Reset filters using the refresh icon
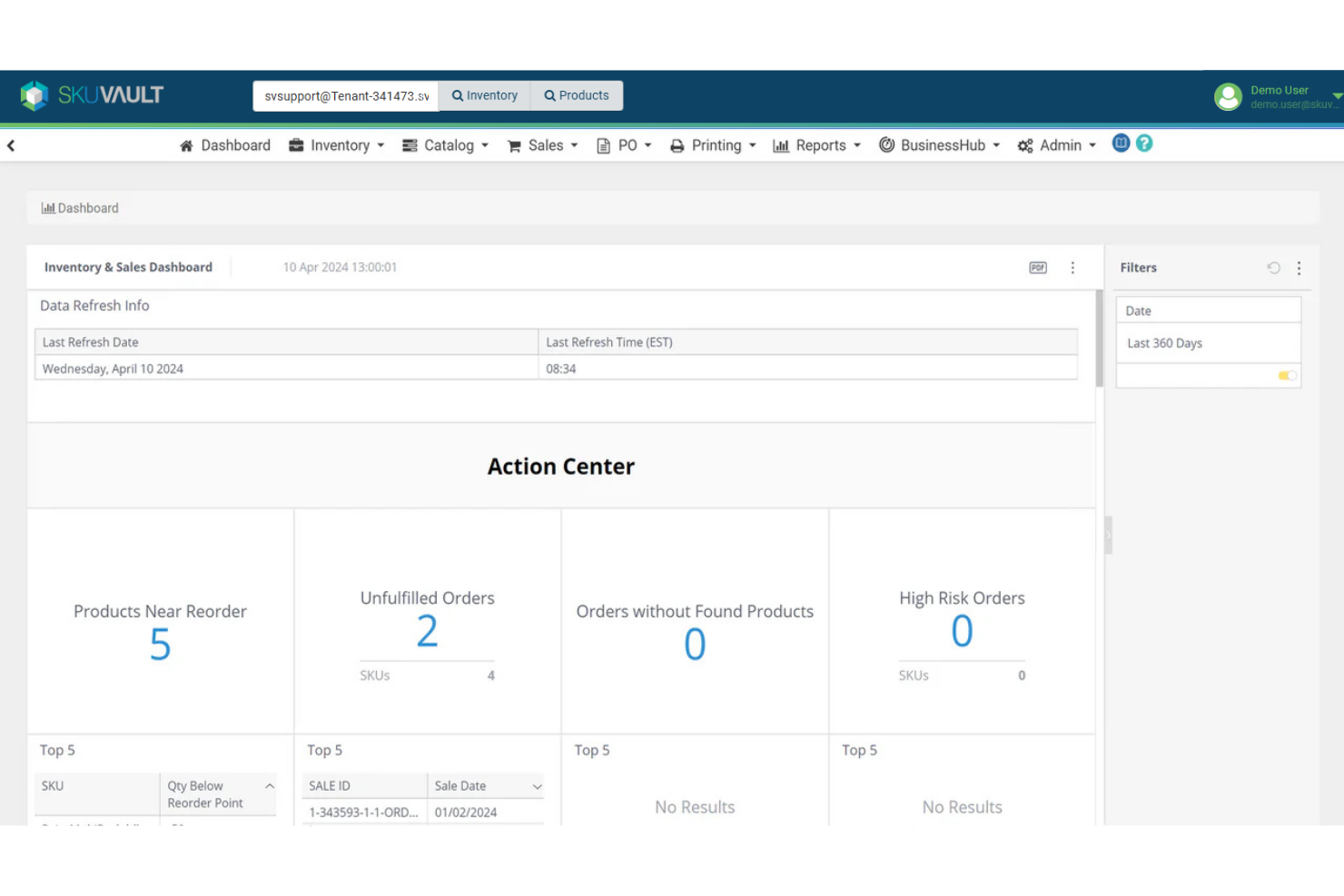Image resolution: width=1344 pixels, height=896 pixels. point(1273,268)
